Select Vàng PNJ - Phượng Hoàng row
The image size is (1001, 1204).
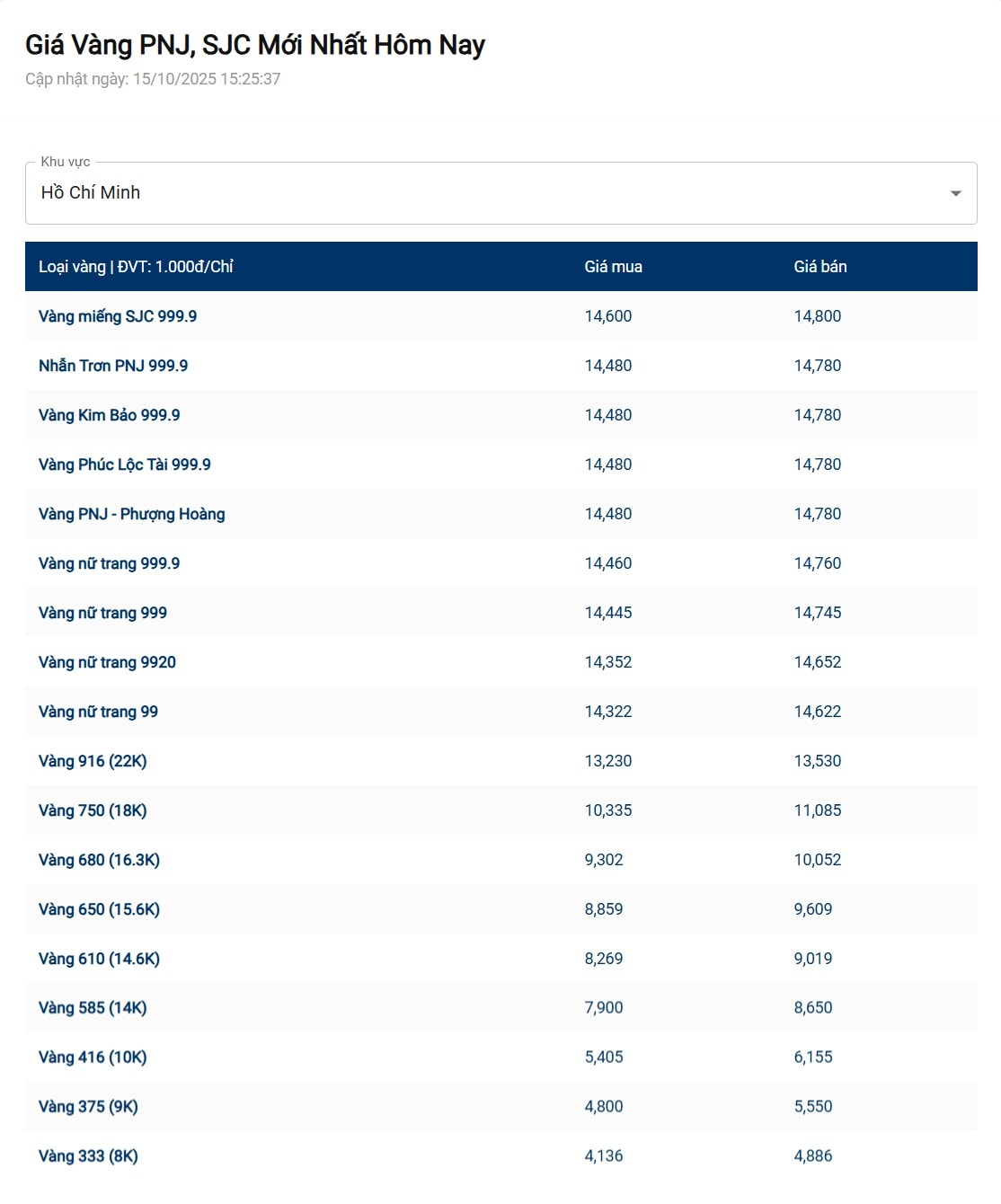pos(131,514)
